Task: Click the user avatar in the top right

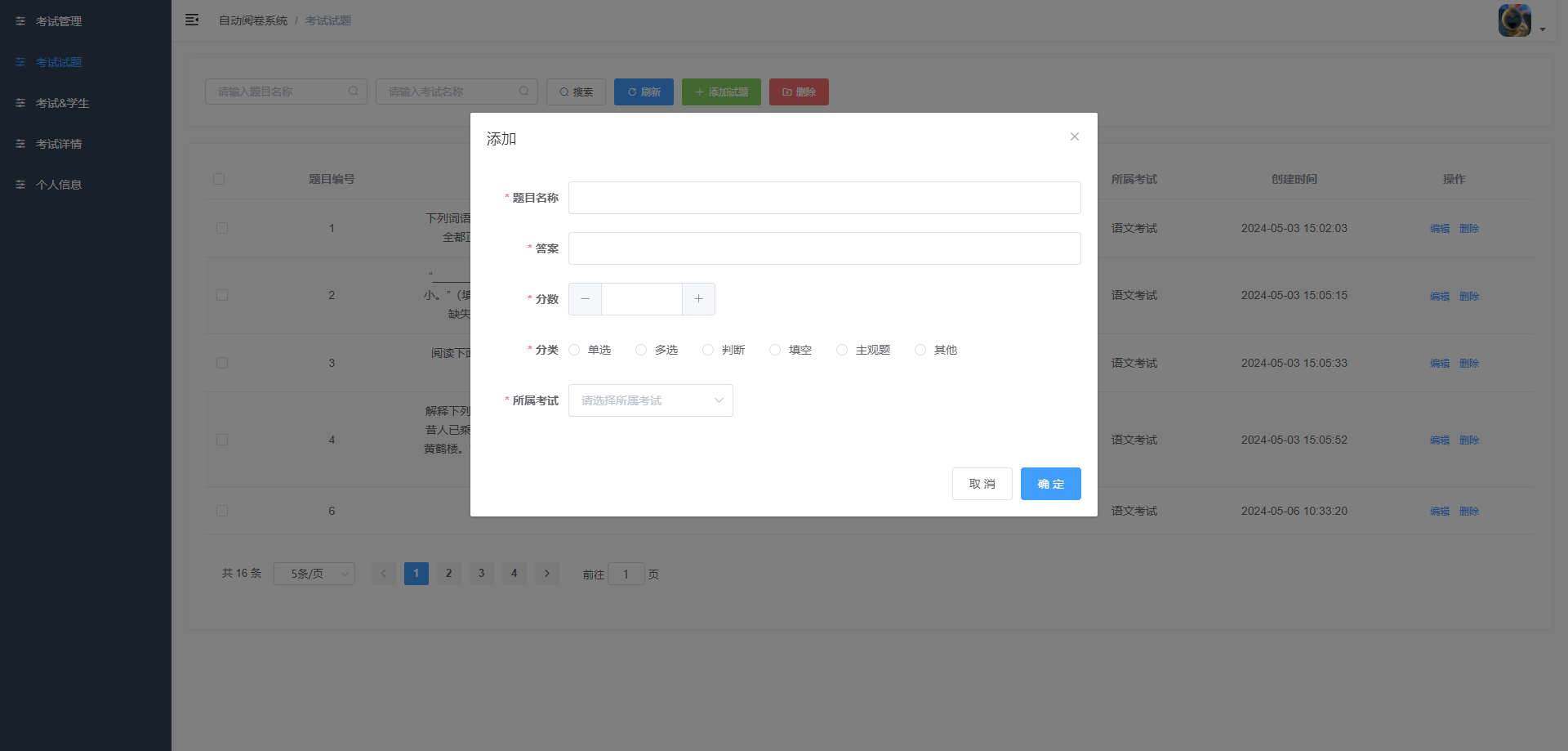Action: (x=1515, y=20)
